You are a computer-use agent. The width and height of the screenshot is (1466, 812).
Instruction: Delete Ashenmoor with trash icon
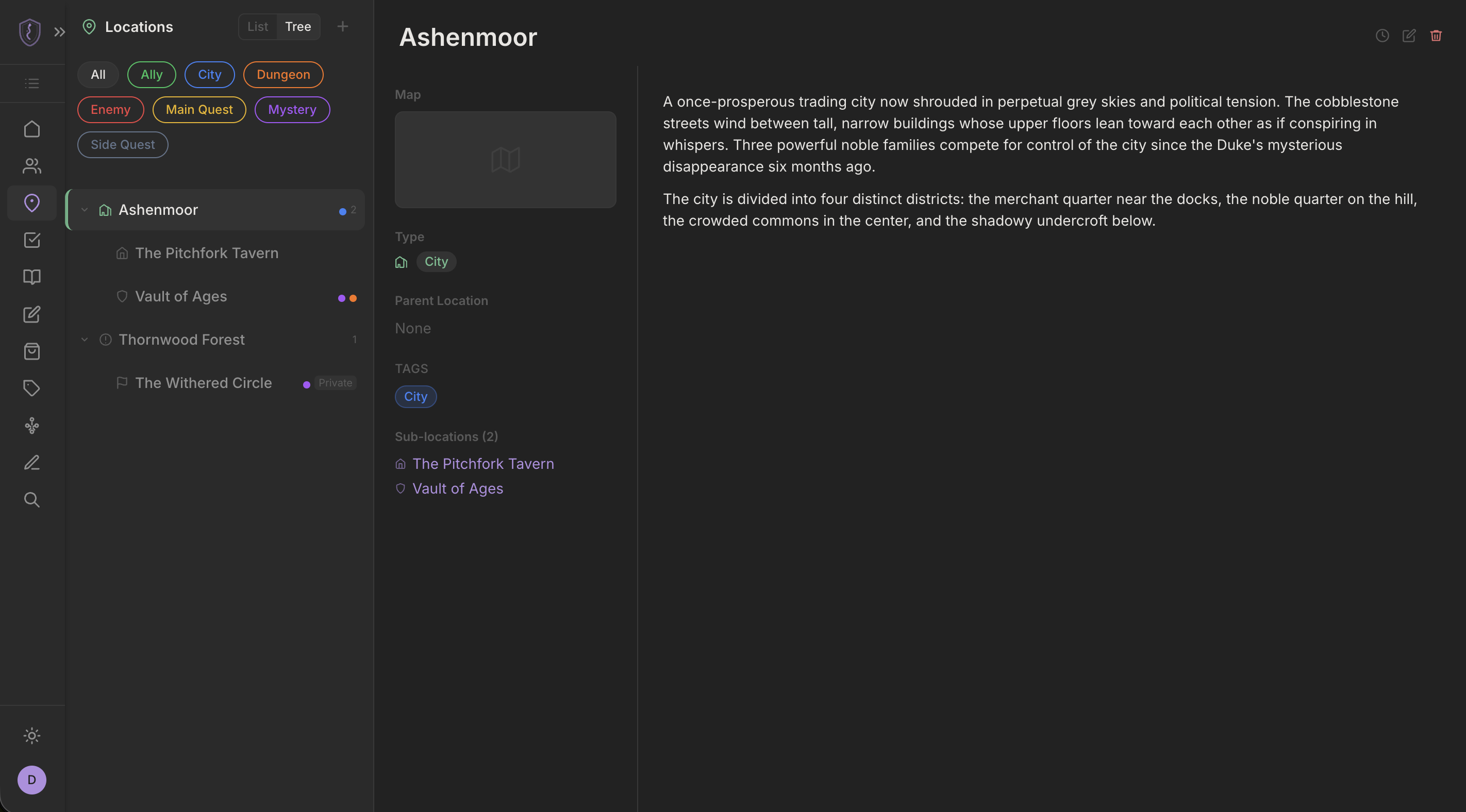coord(1436,36)
